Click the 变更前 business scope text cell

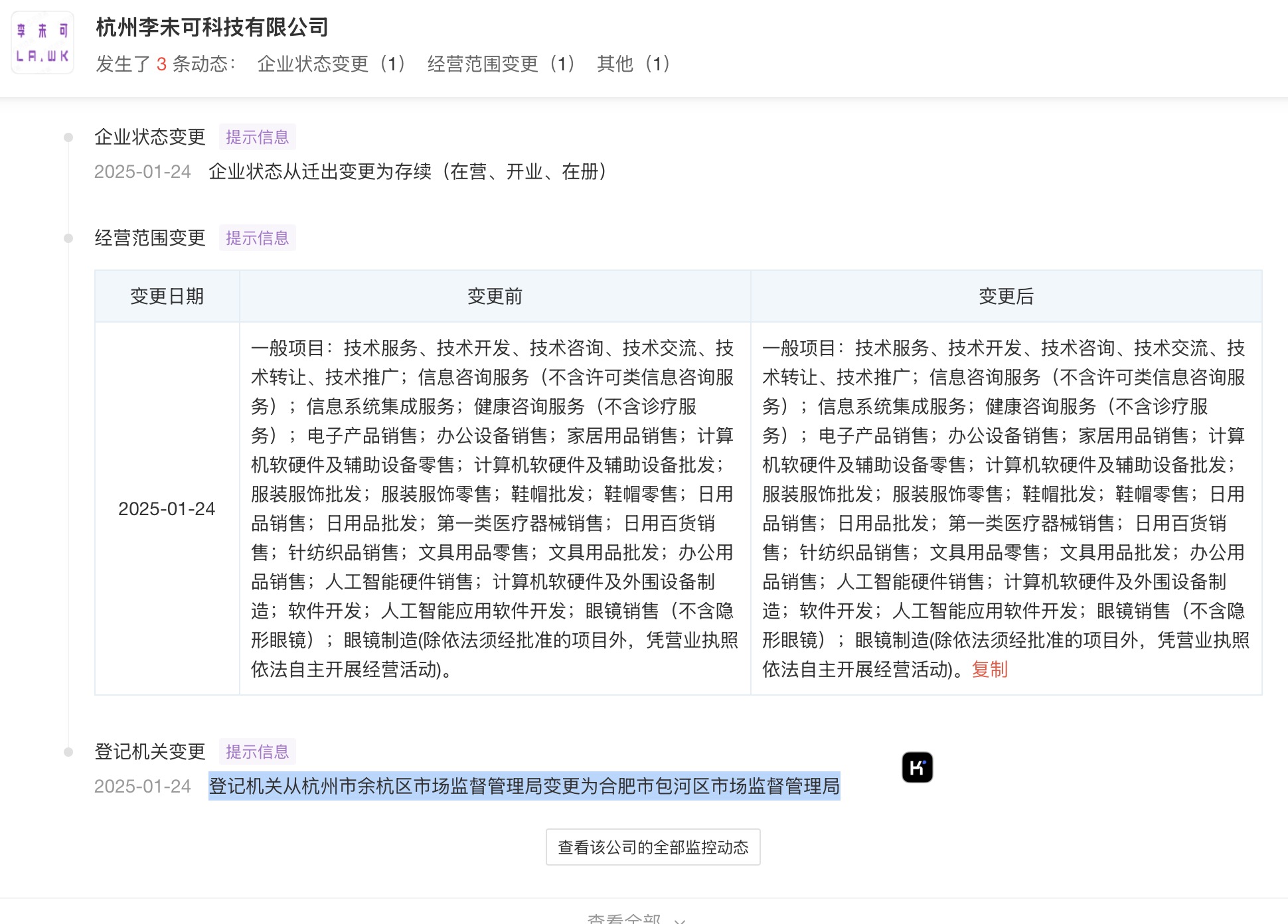pyautogui.click(x=495, y=508)
